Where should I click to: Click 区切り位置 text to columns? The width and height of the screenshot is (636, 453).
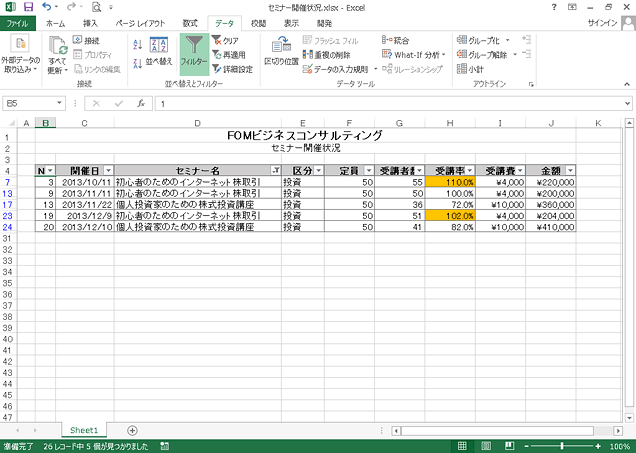point(281,51)
